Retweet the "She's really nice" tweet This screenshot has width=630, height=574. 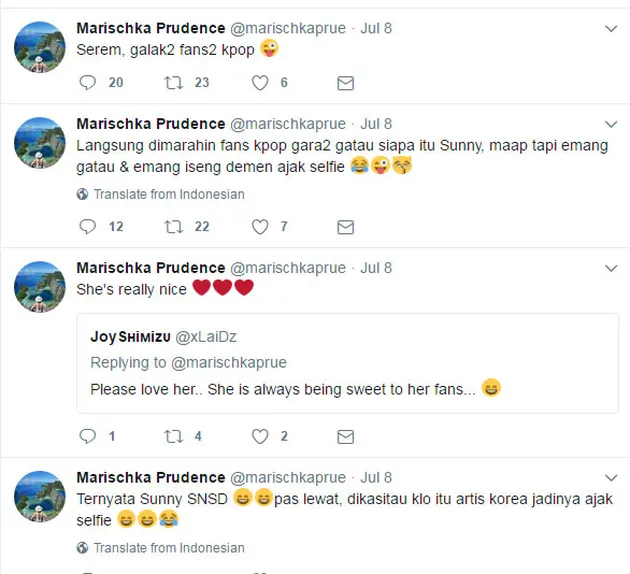[173, 436]
